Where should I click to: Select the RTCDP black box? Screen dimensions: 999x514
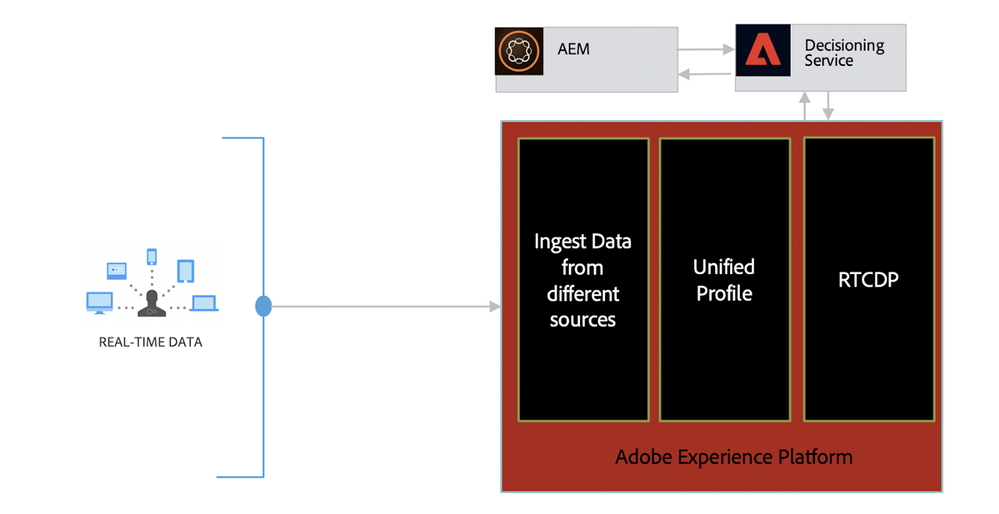pyautogui.click(x=868, y=280)
